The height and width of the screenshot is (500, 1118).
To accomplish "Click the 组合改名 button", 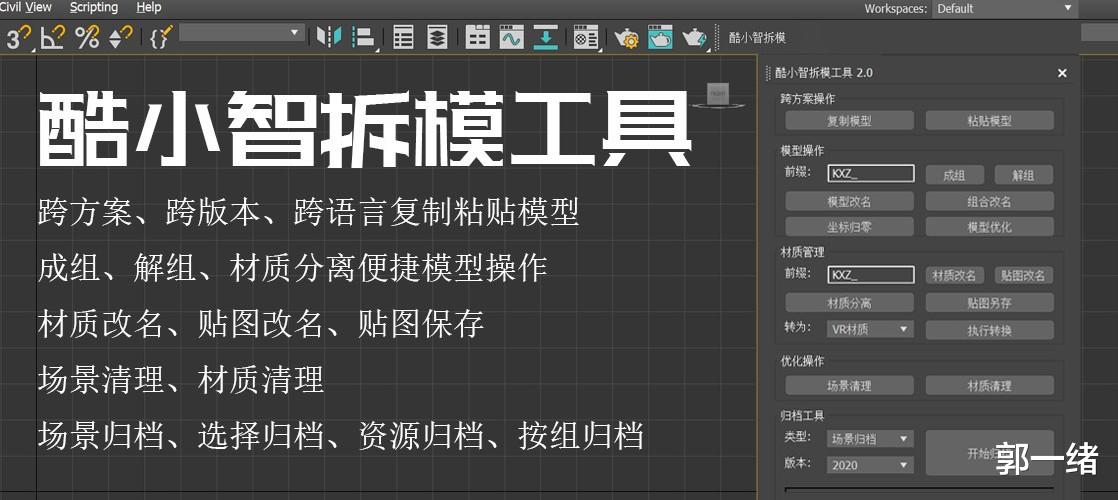I will (990, 201).
